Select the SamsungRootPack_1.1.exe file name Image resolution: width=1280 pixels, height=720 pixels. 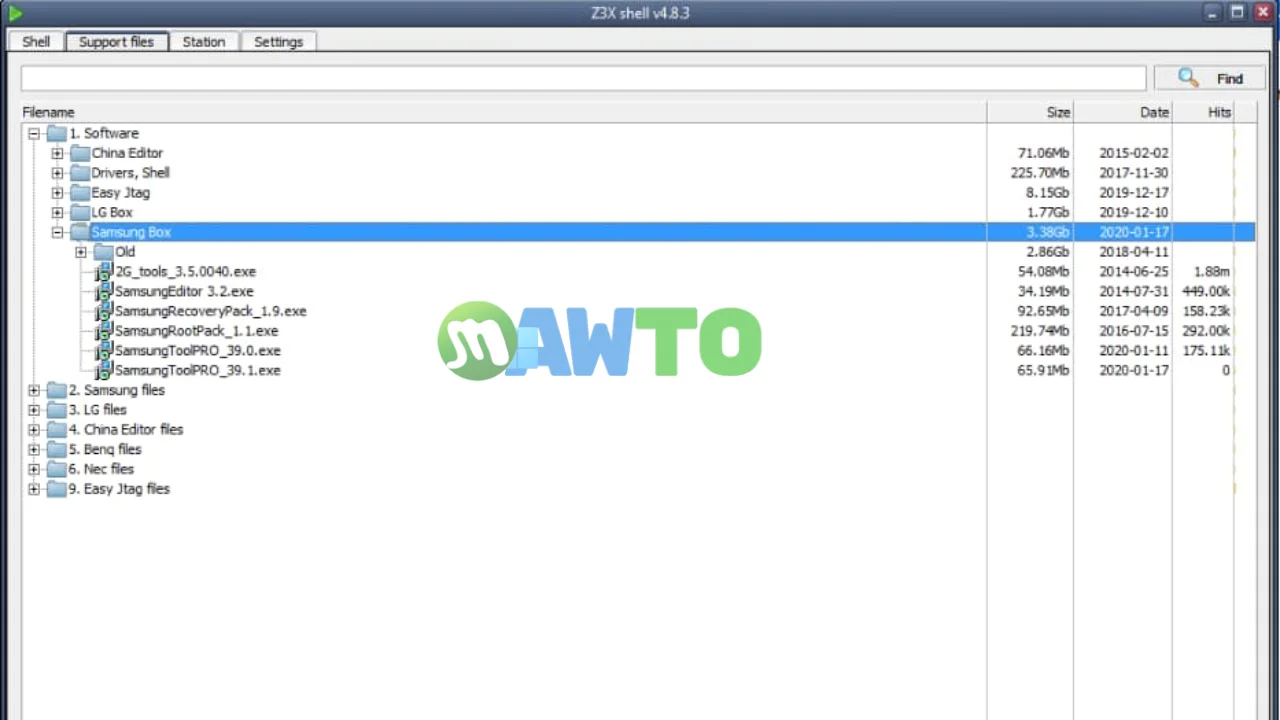tap(197, 331)
